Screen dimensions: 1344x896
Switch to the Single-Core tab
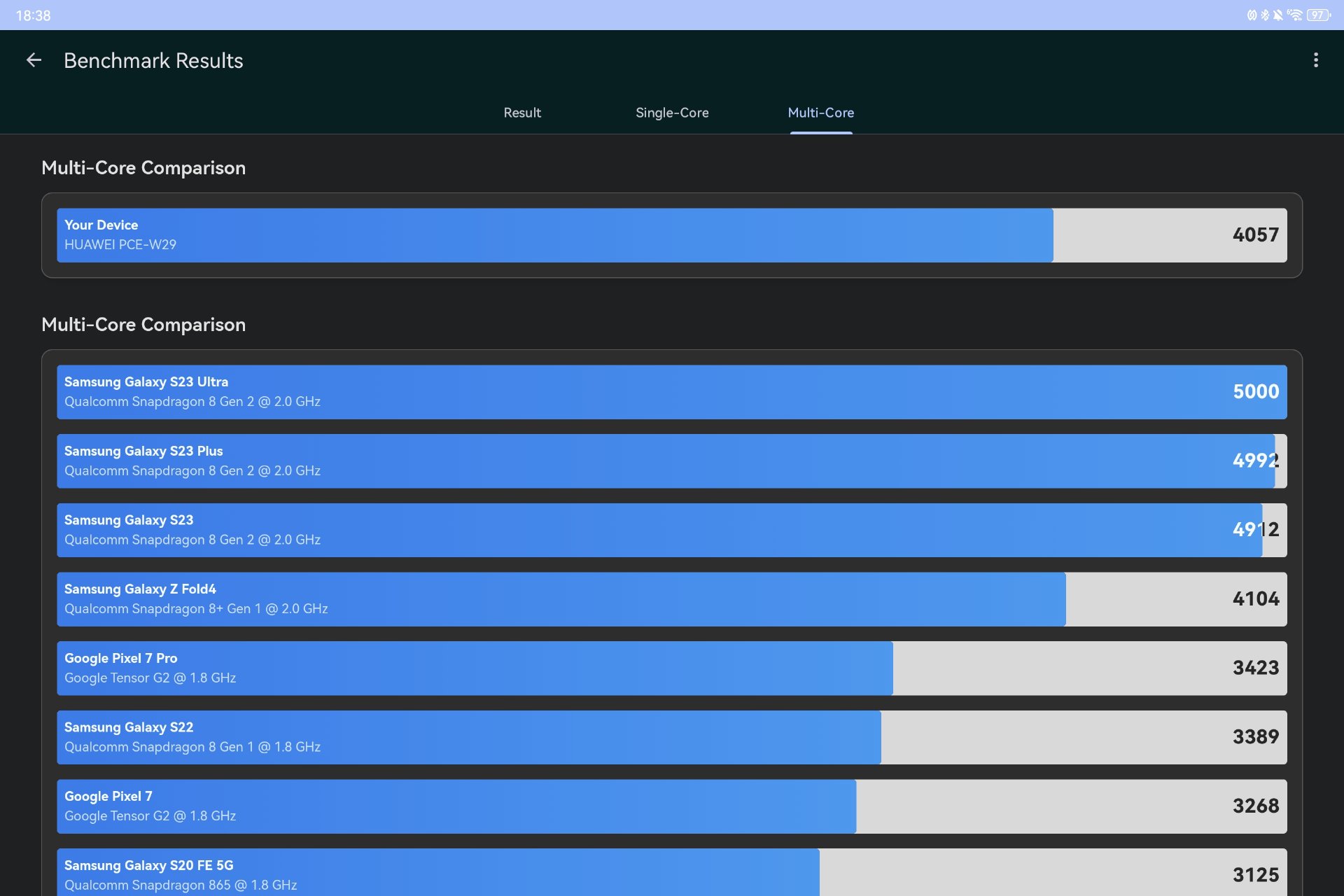coord(672,113)
